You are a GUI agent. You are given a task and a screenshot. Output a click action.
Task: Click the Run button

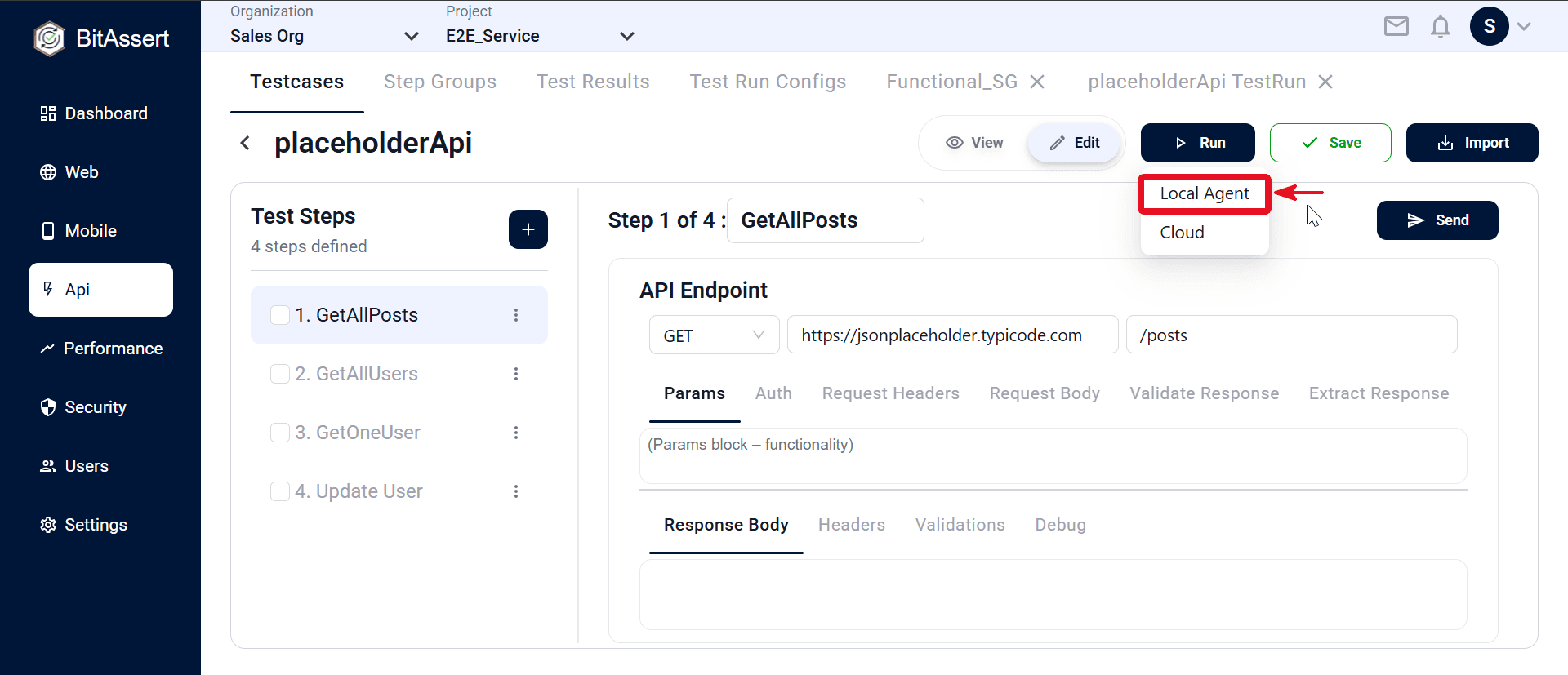(1198, 143)
